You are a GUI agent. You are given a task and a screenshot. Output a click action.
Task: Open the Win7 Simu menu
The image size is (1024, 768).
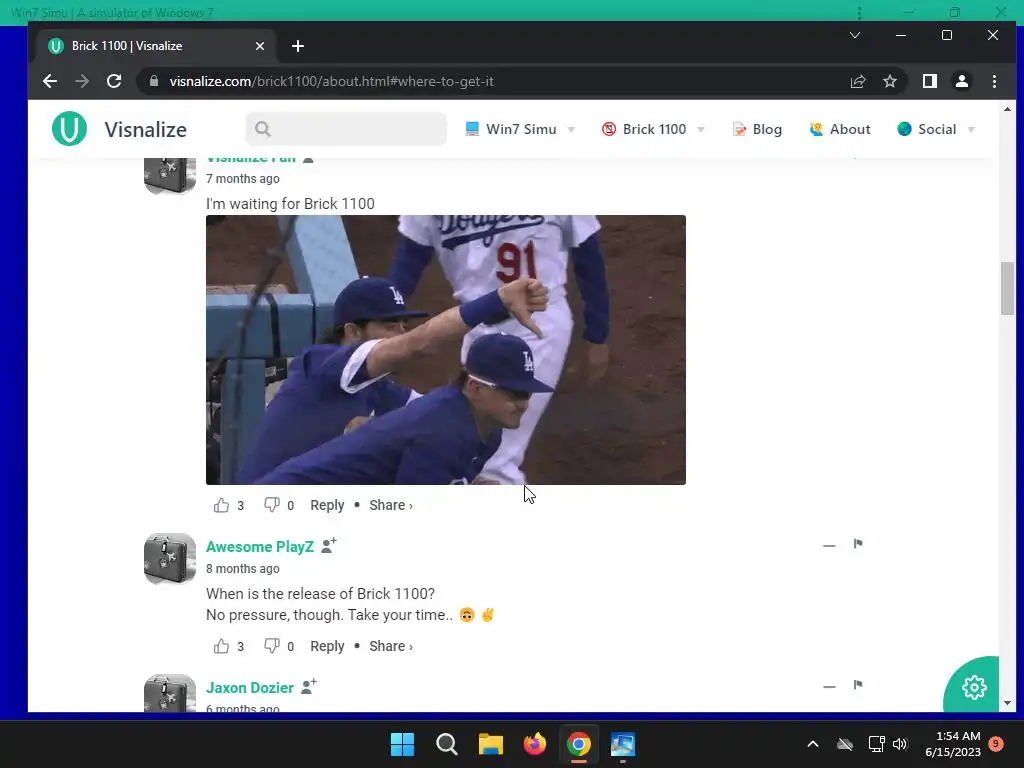[x=520, y=129]
